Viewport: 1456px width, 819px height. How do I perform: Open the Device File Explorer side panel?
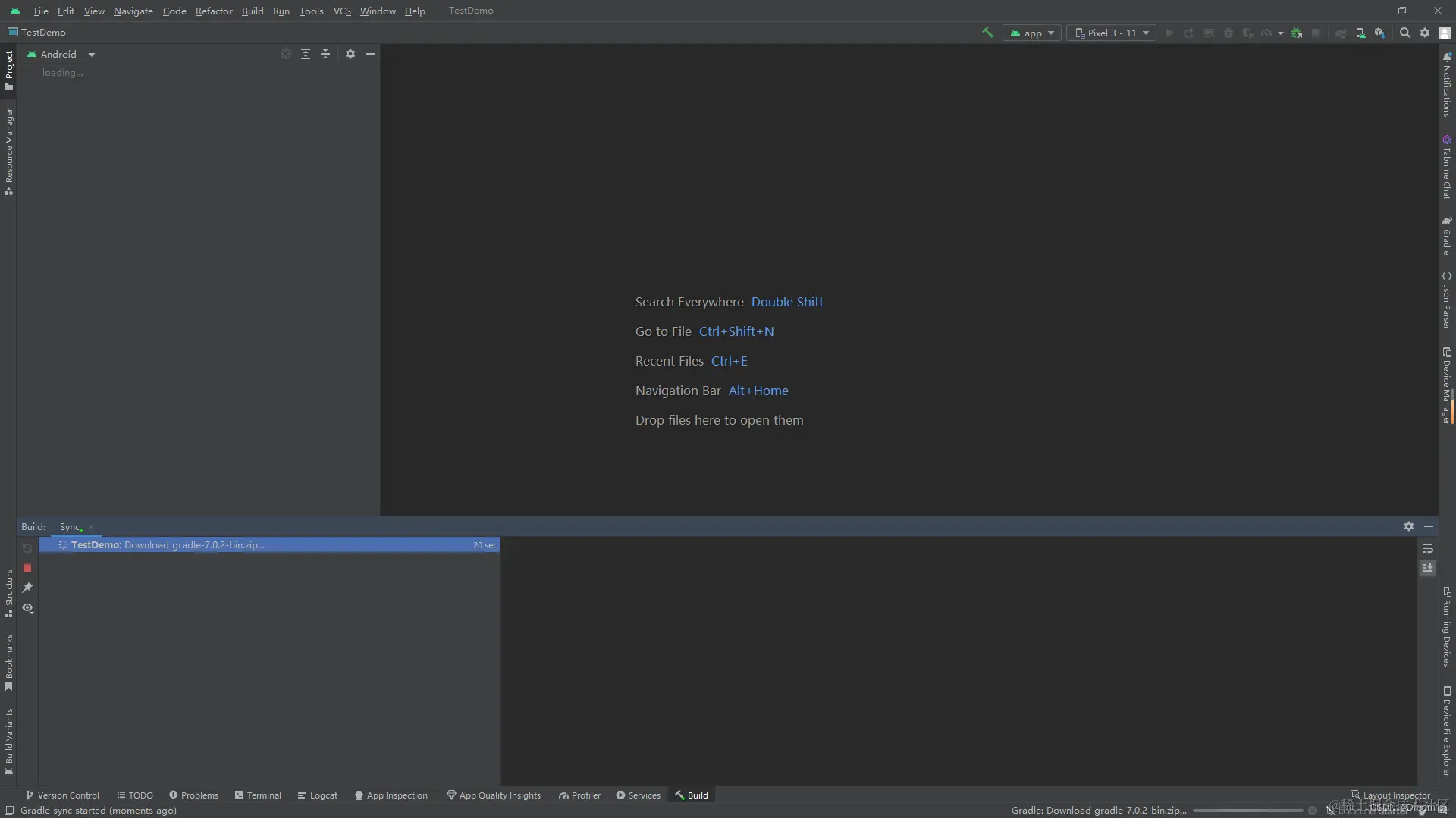pos(1447,732)
